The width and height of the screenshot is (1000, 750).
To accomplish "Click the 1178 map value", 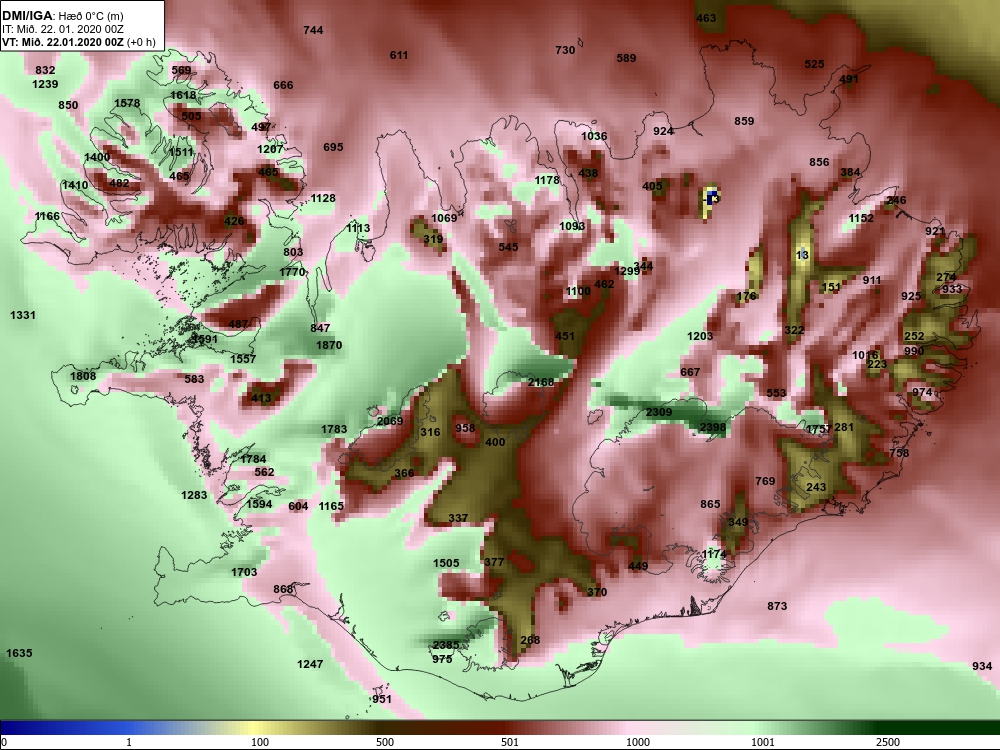I will pyautogui.click(x=547, y=180).
